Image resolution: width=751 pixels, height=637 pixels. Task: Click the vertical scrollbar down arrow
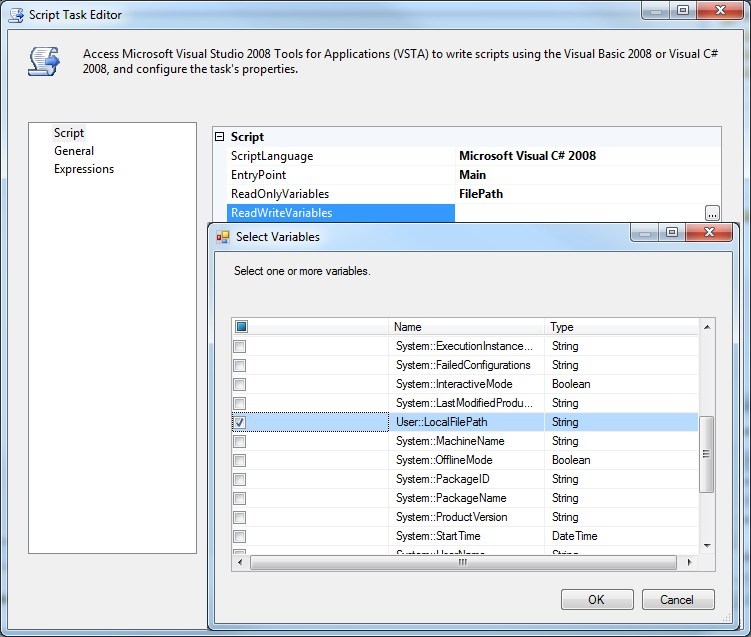click(x=707, y=546)
